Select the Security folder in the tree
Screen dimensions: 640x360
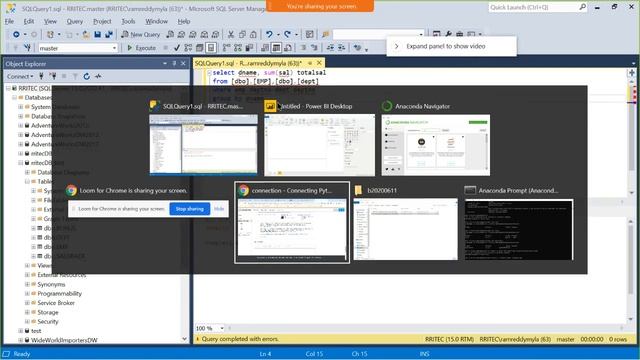pos(48,322)
